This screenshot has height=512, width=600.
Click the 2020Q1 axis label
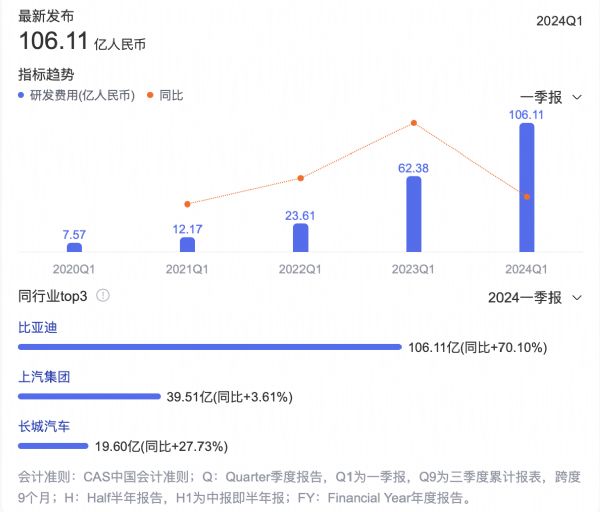[74, 269]
